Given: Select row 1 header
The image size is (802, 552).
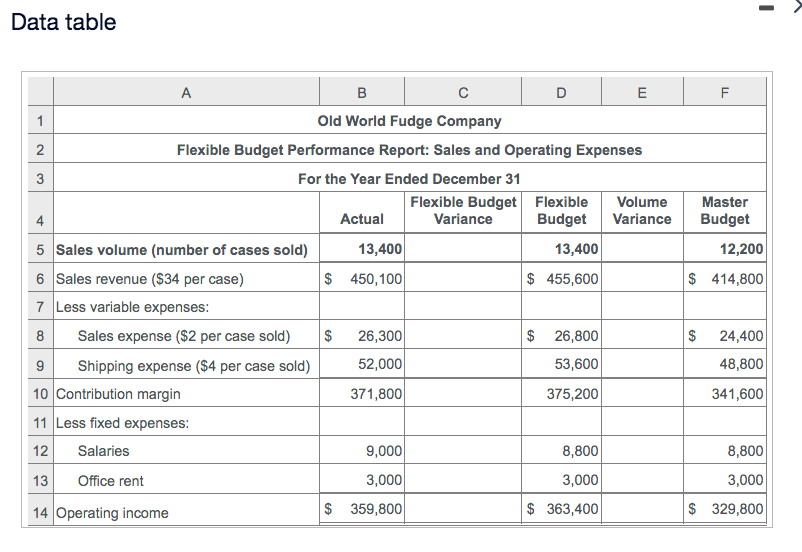Looking at the screenshot, I should (40, 121).
